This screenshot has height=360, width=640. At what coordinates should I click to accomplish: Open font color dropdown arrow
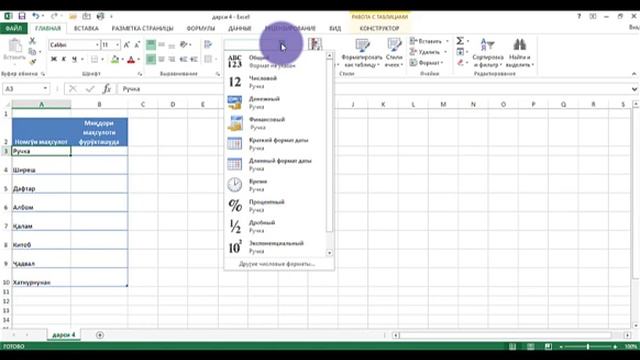point(138,60)
